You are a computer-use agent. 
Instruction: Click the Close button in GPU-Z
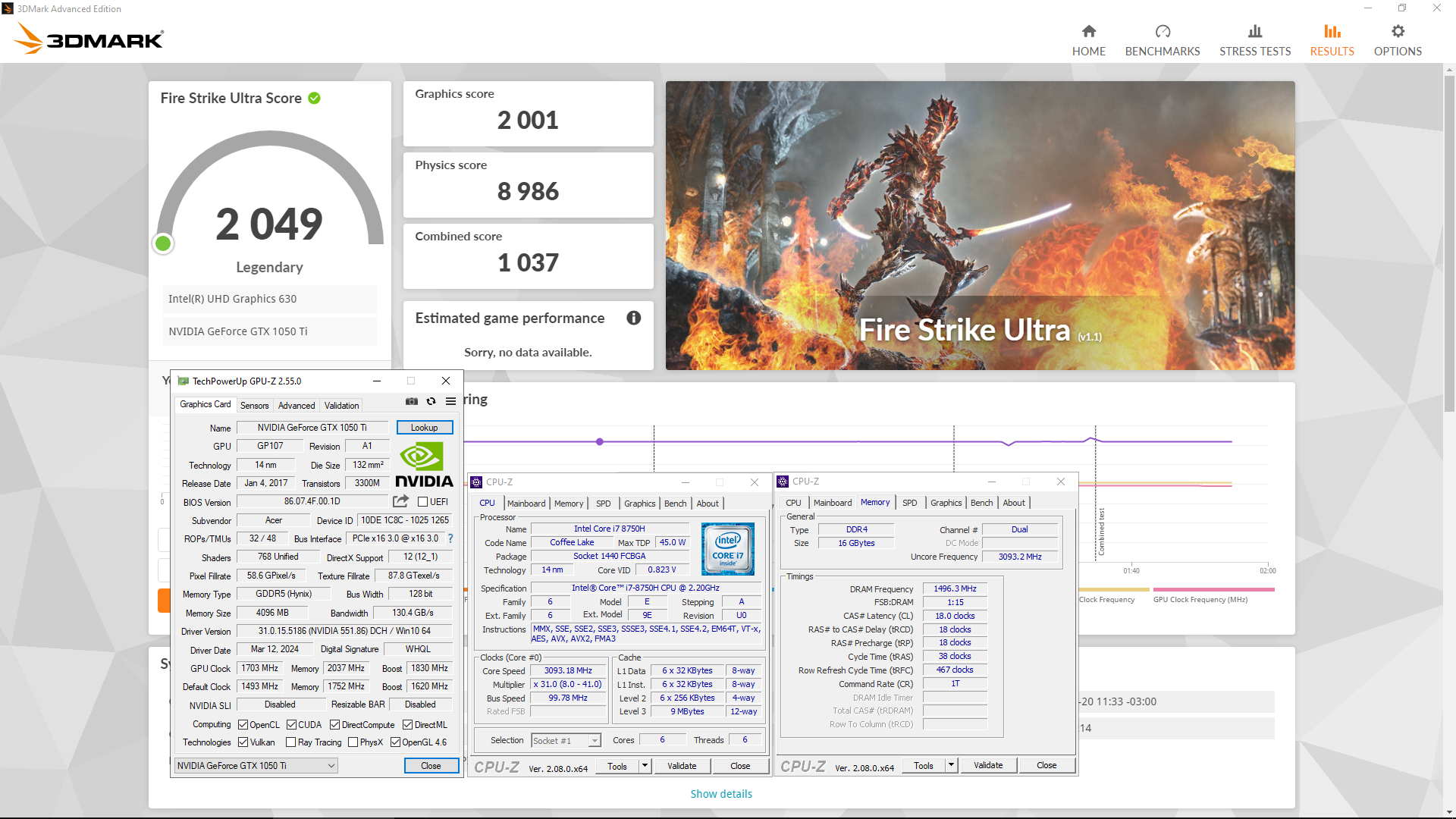point(431,765)
